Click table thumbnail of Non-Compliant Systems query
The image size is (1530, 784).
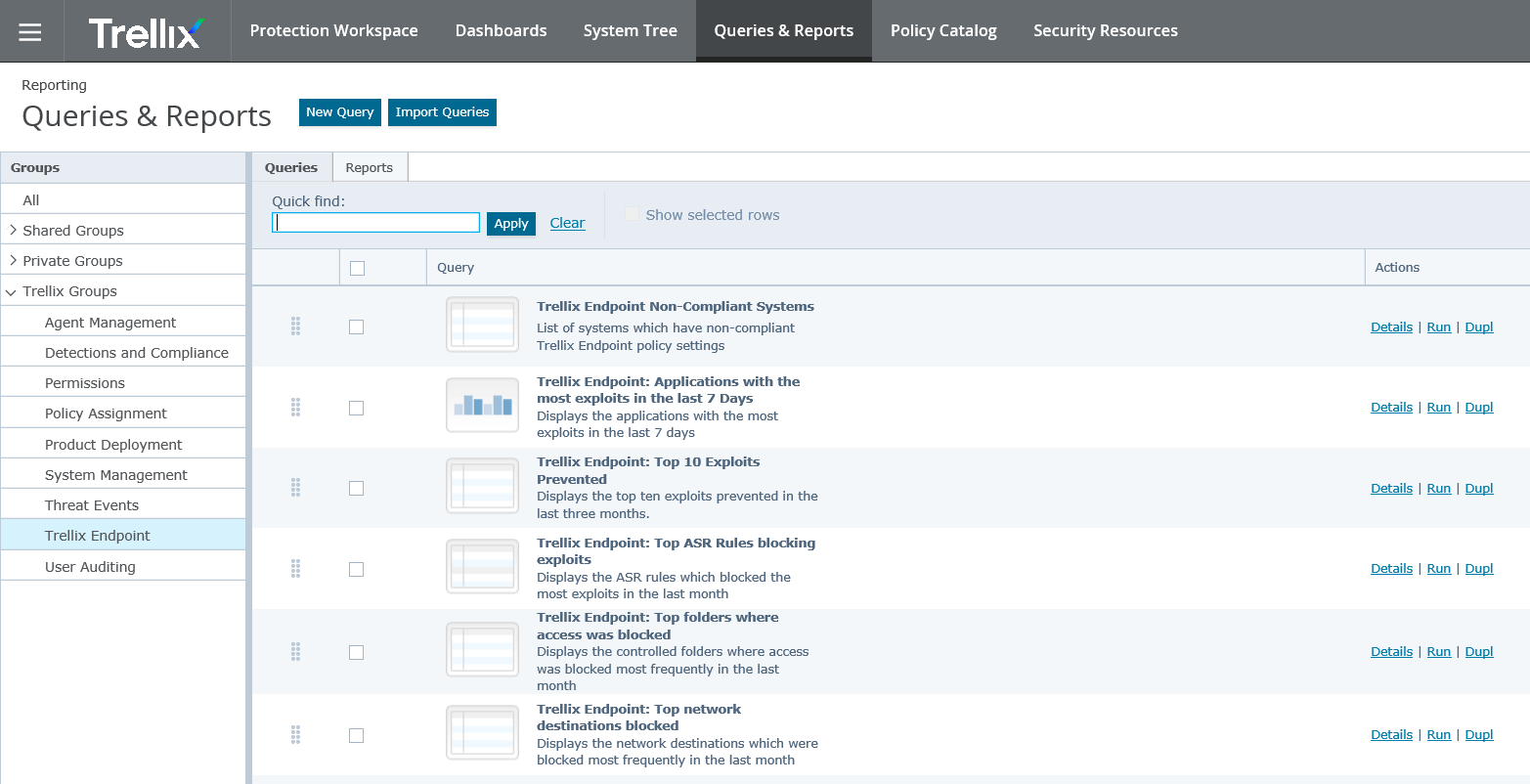tap(483, 325)
